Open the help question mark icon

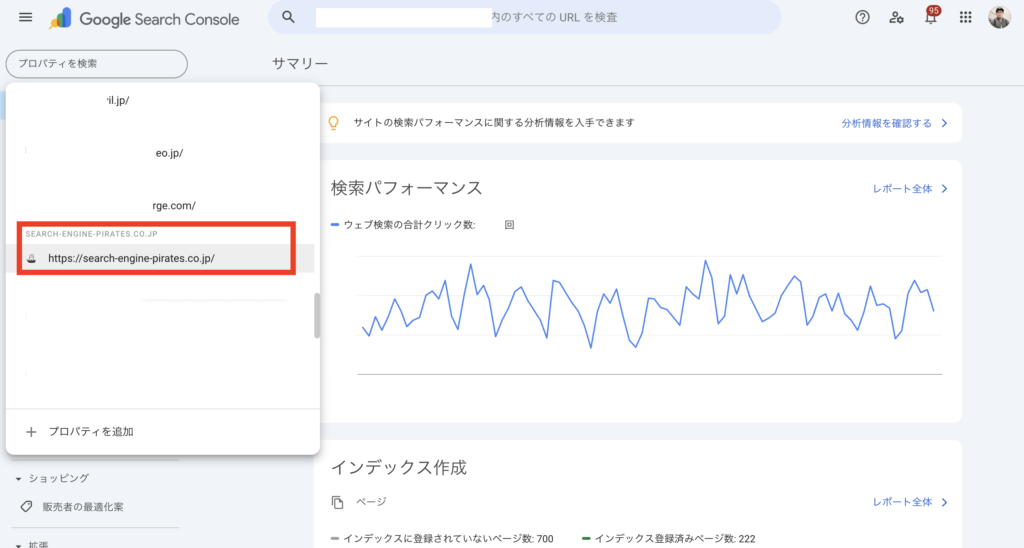click(x=862, y=18)
